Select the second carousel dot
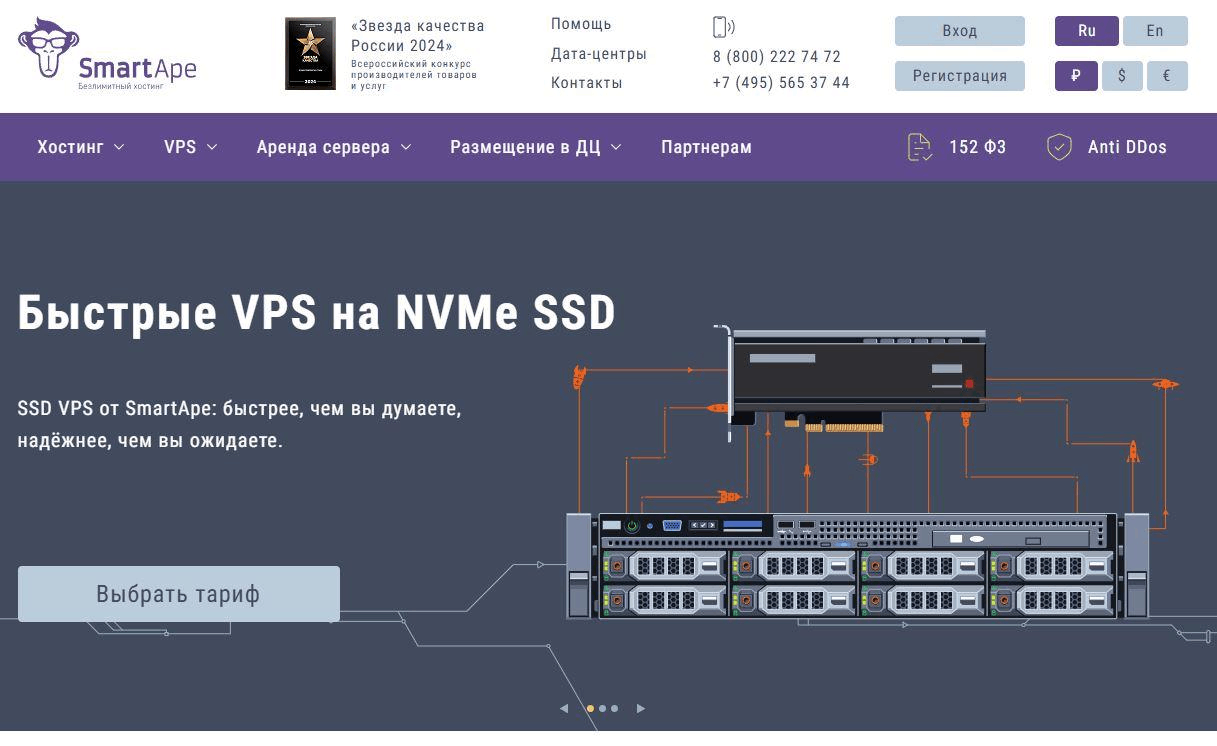1217x746 pixels. tap(602, 708)
